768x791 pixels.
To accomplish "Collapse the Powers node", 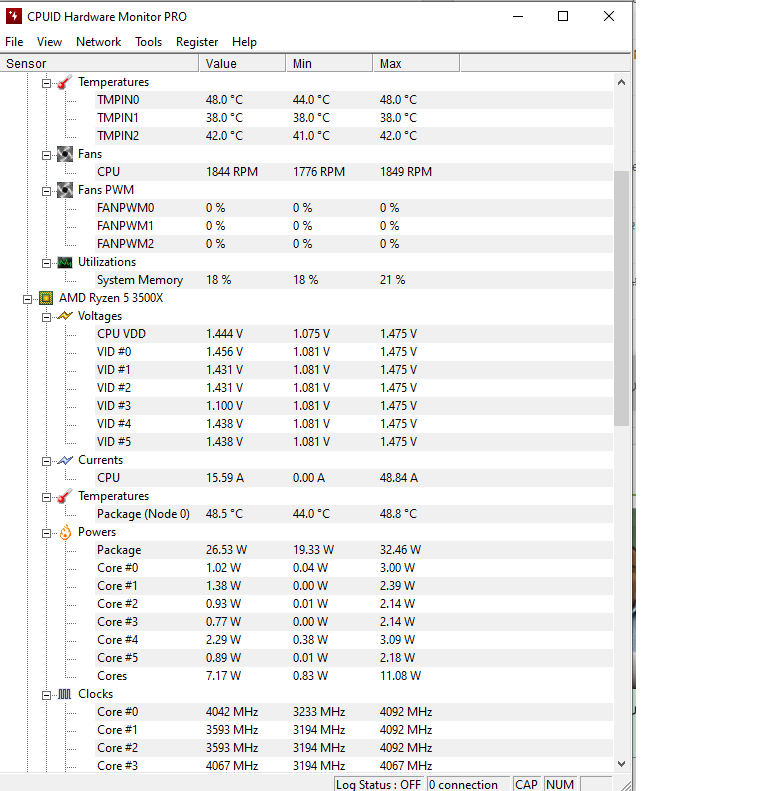I will pos(46,533).
